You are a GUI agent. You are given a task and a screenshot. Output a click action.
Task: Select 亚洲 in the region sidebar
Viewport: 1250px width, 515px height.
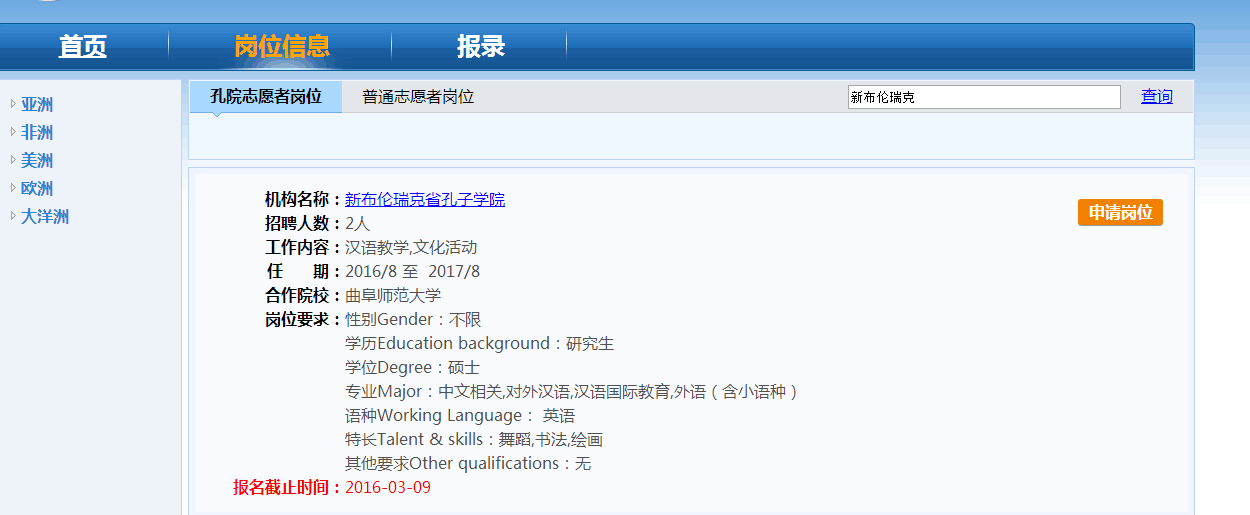(37, 104)
